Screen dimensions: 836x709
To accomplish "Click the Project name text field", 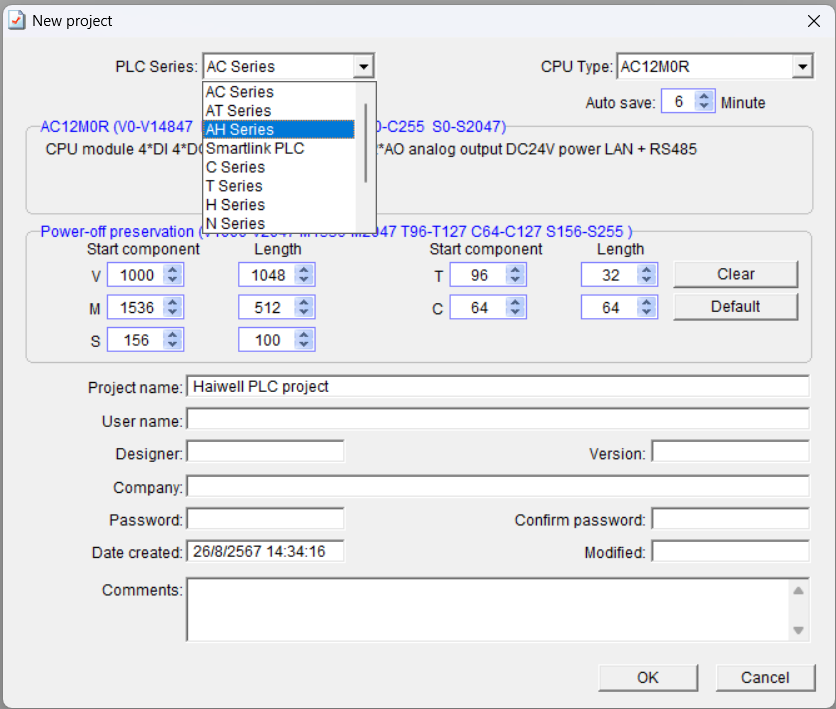I will 497,386.
